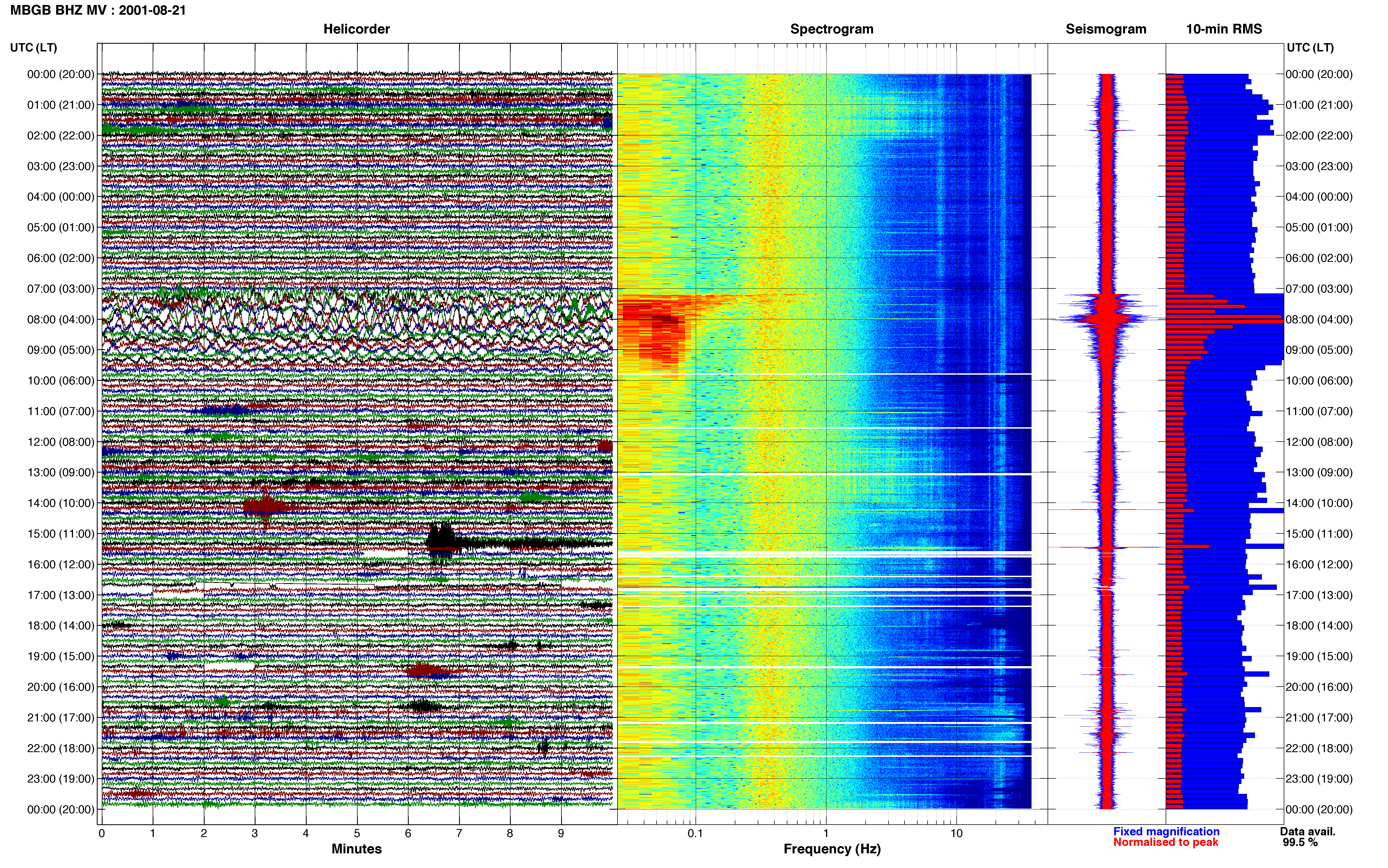Viewport: 1388px width, 868px height.
Task: Click the Data avail. label
Action: point(1308,831)
